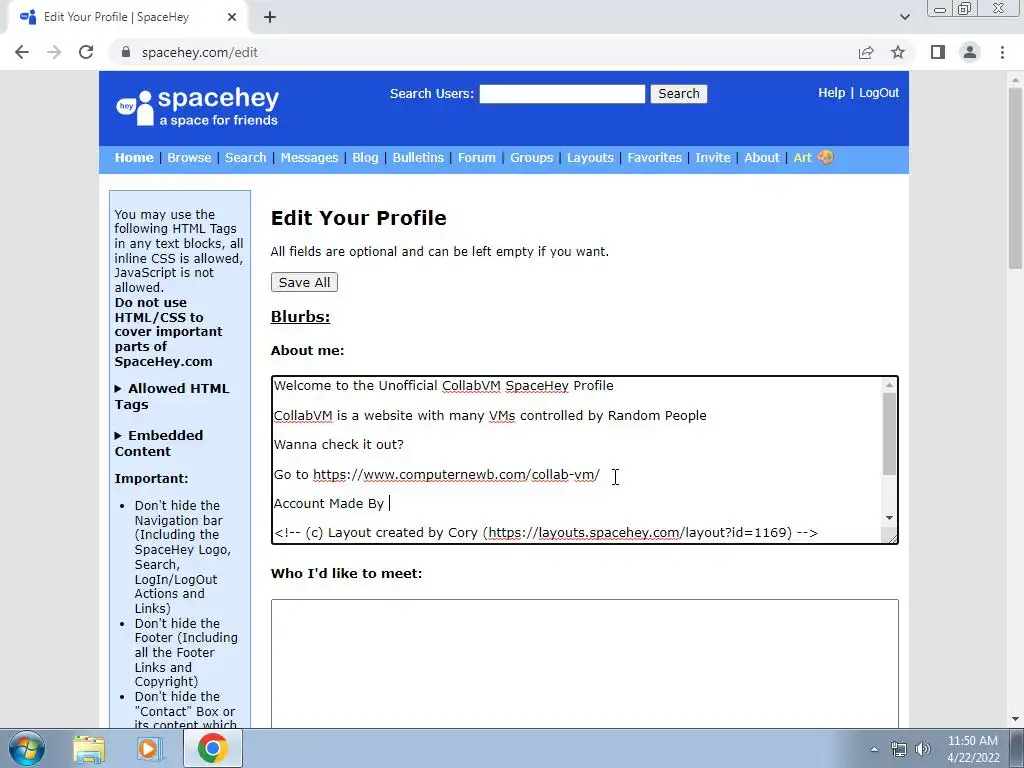Open Search in navigation bar
Viewport: 1024px width, 768px height.
click(x=246, y=157)
